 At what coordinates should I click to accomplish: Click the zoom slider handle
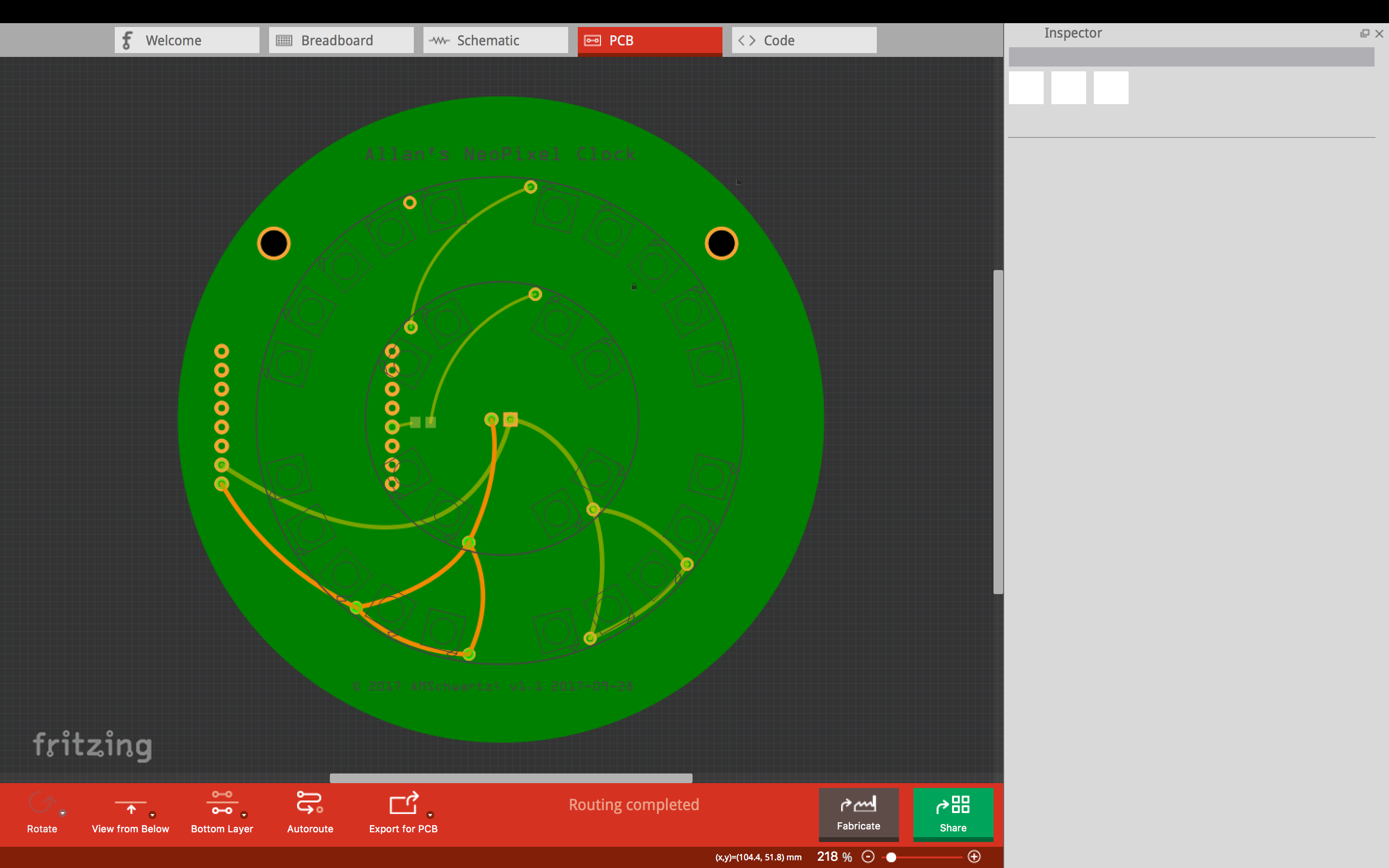[x=891, y=857]
